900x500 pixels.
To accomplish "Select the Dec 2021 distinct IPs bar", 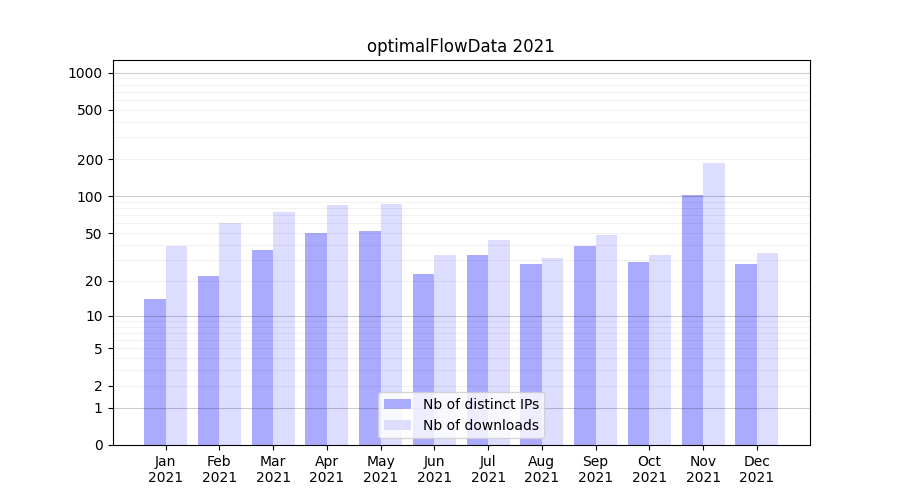I will (x=746, y=354).
